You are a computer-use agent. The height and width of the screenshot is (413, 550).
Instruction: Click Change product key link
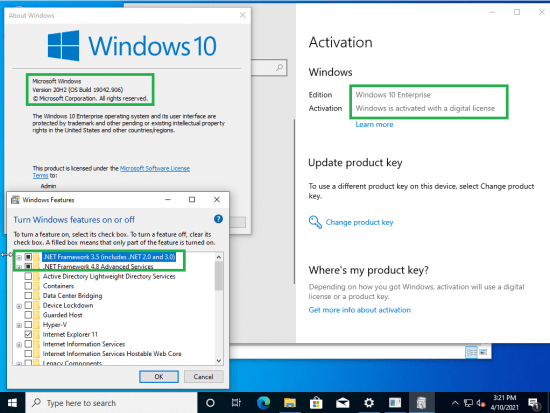pos(360,222)
